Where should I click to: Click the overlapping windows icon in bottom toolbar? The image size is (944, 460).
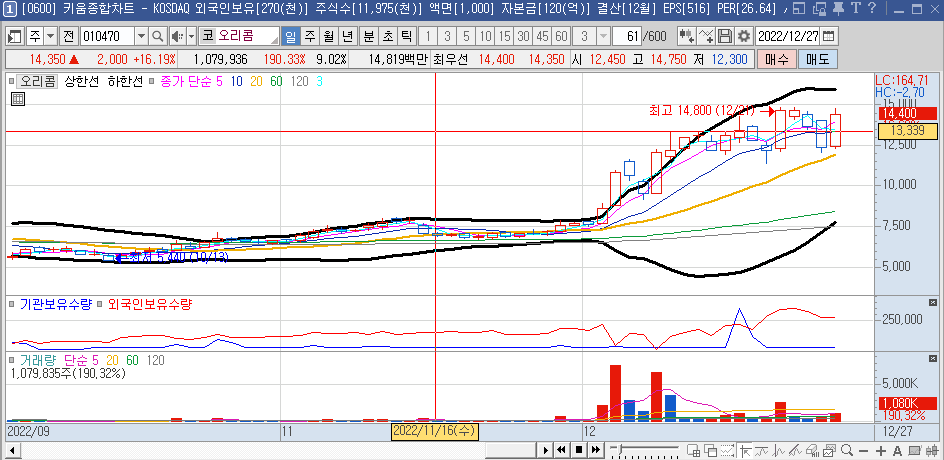[x=710, y=451]
